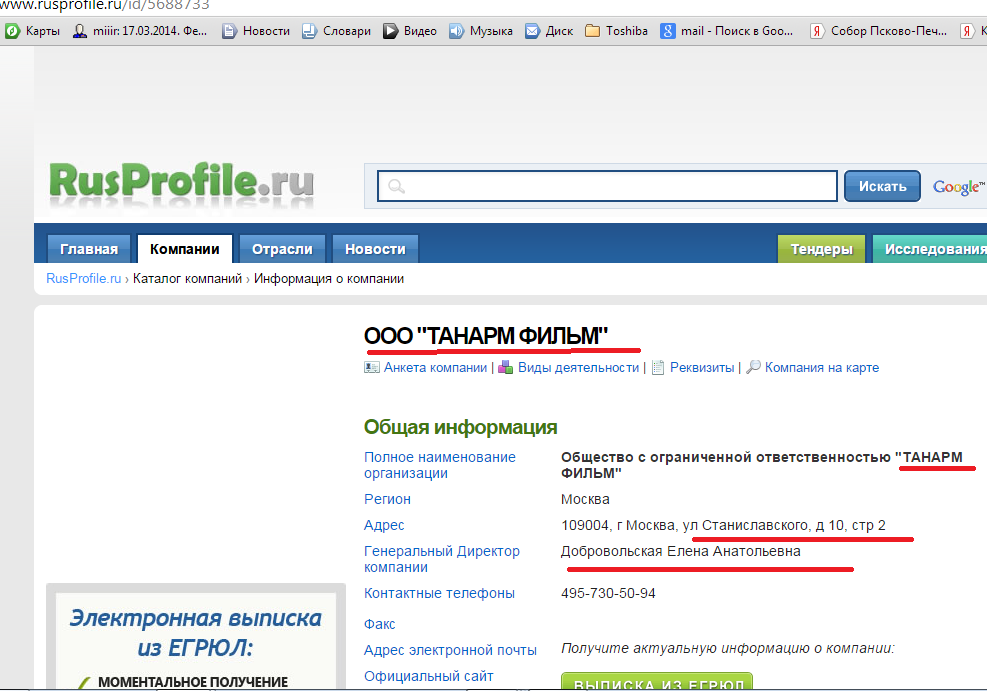The height and width of the screenshot is (691, 987).
Task: Open the Собор Псково-Печ bookmark
Action: [x=879, y=31]
